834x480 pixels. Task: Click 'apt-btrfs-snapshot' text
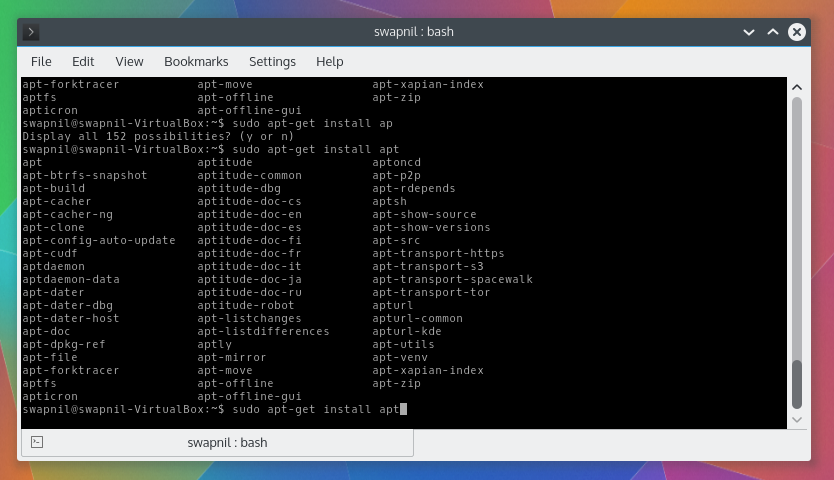click(85, 176)
